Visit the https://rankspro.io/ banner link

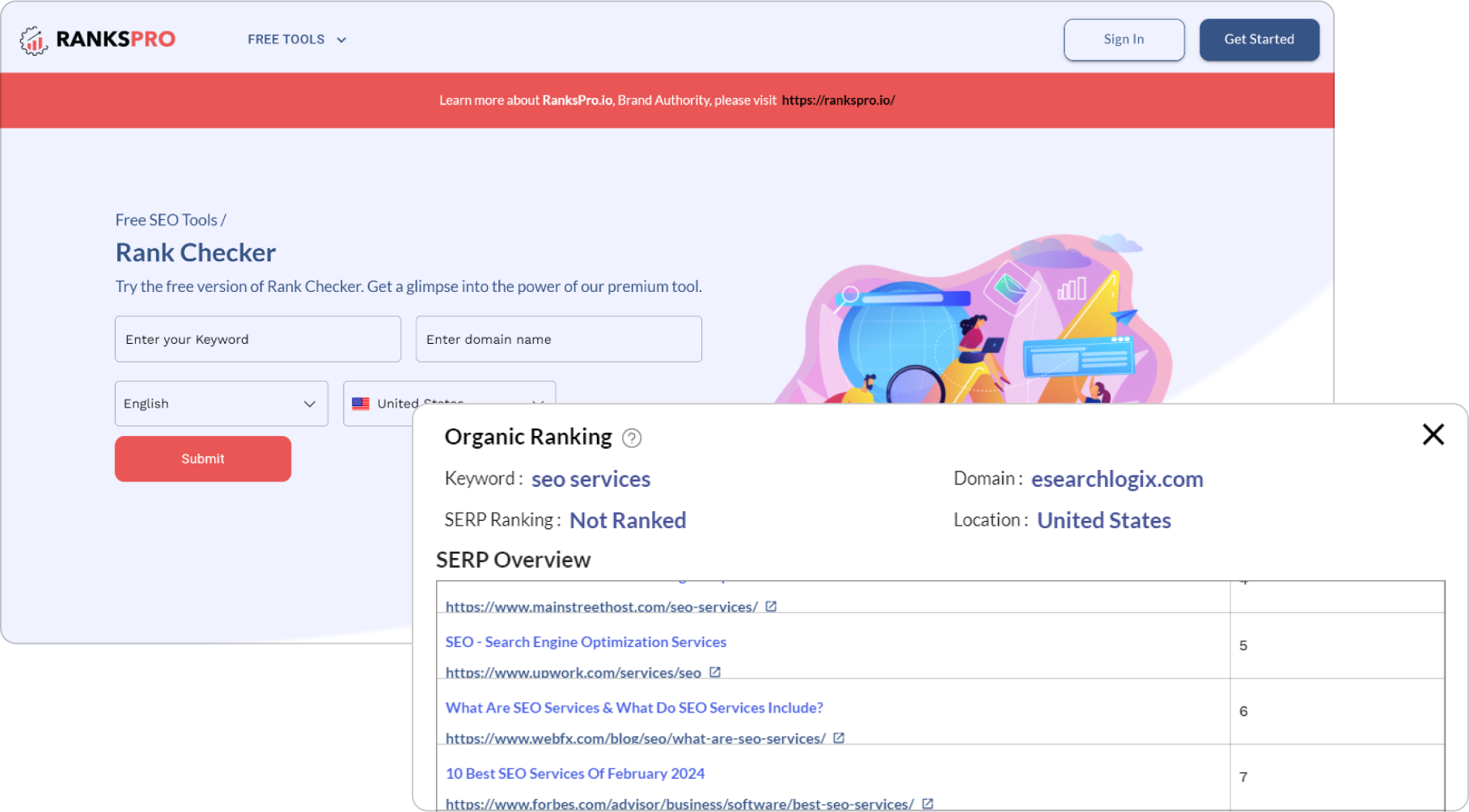tap(838, 100)
